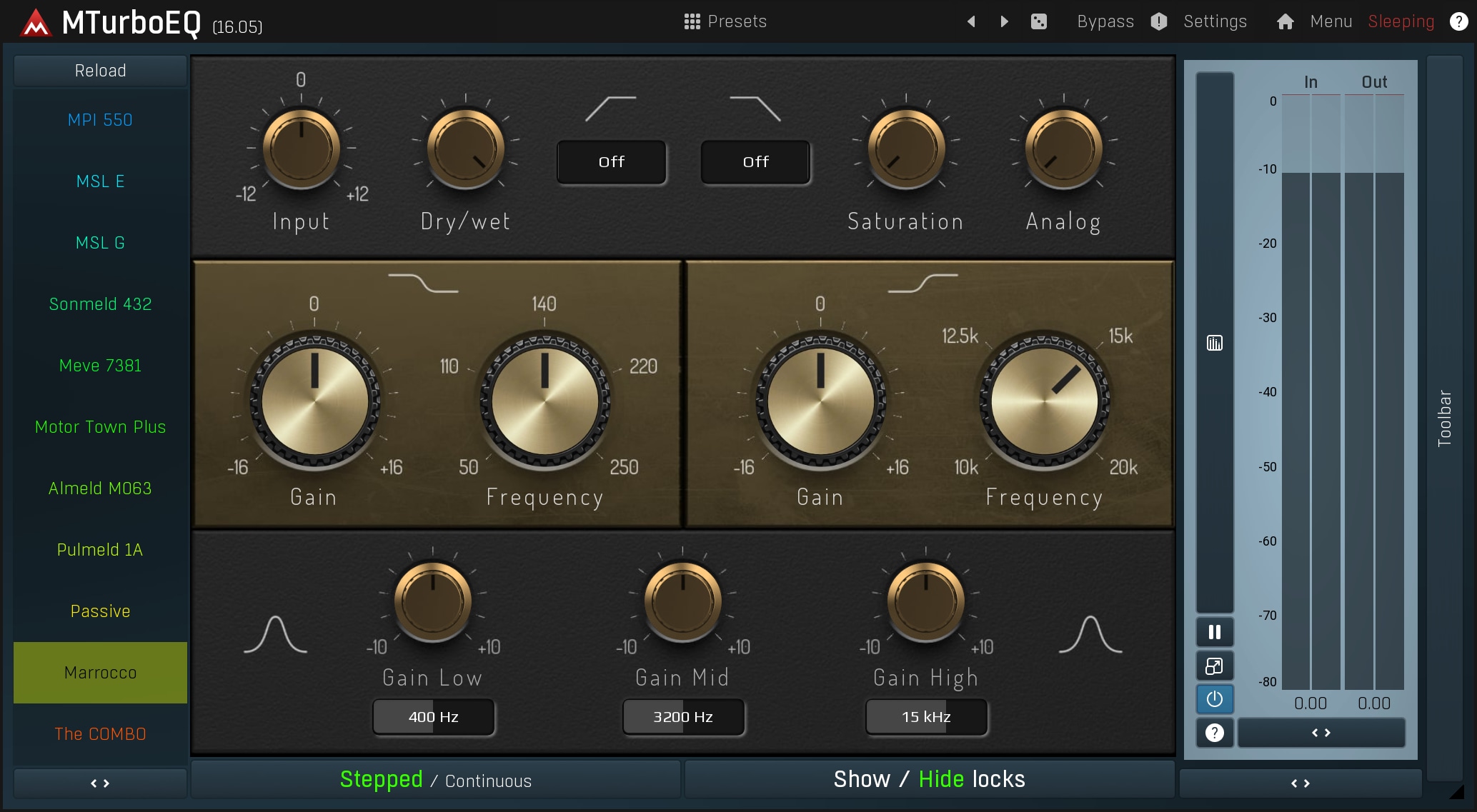Select Show locks option

pyautogui.click(x=862, y=779)
